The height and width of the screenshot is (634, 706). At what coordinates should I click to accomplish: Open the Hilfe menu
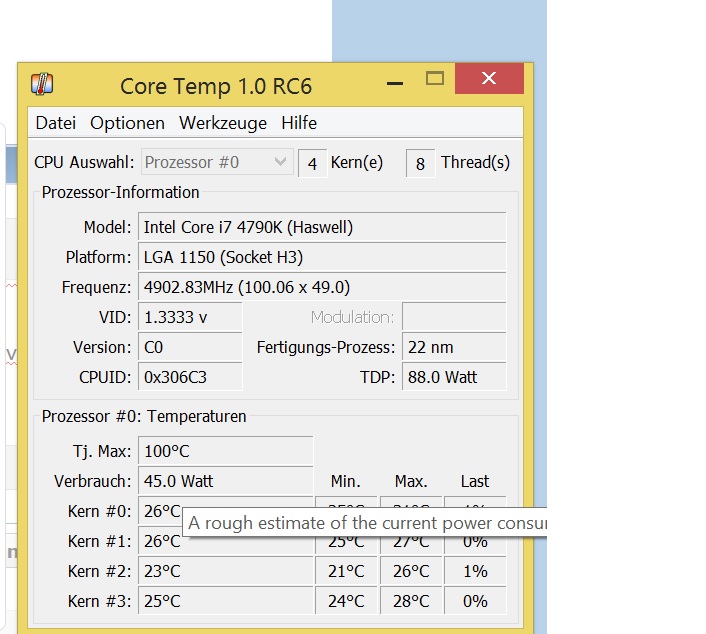point(299,123)
